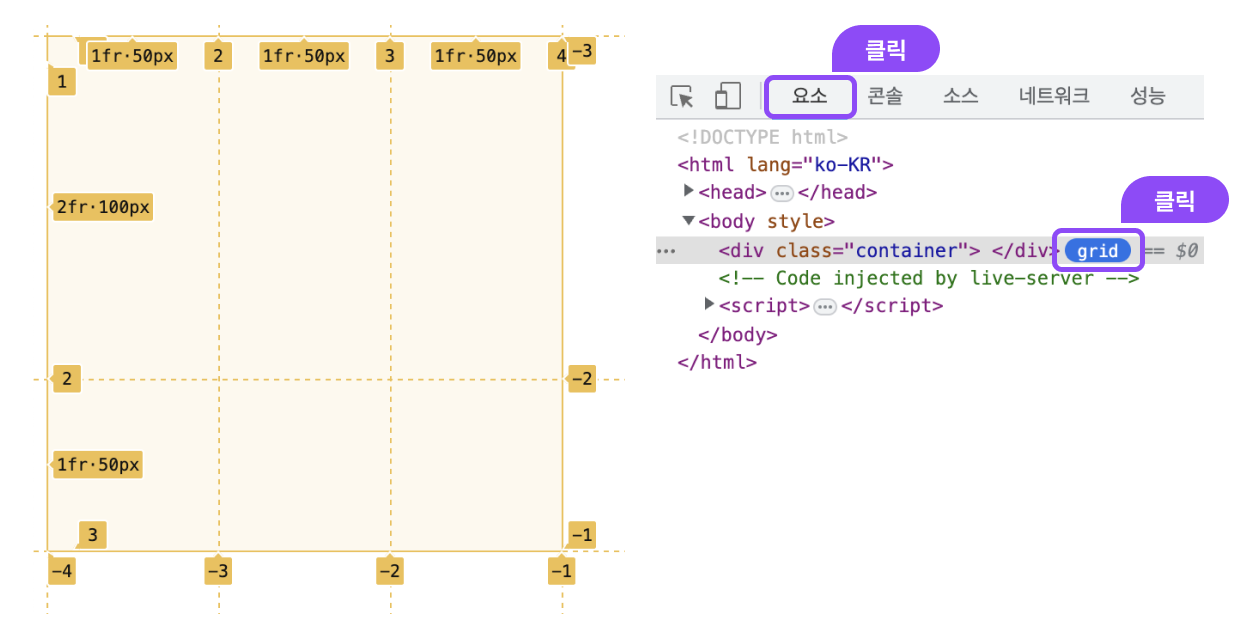Image resolution: width=1242 pixels, height=623 pixels.
Task: Click the -2 line label at the right edge
Action: tap(582, 379)
